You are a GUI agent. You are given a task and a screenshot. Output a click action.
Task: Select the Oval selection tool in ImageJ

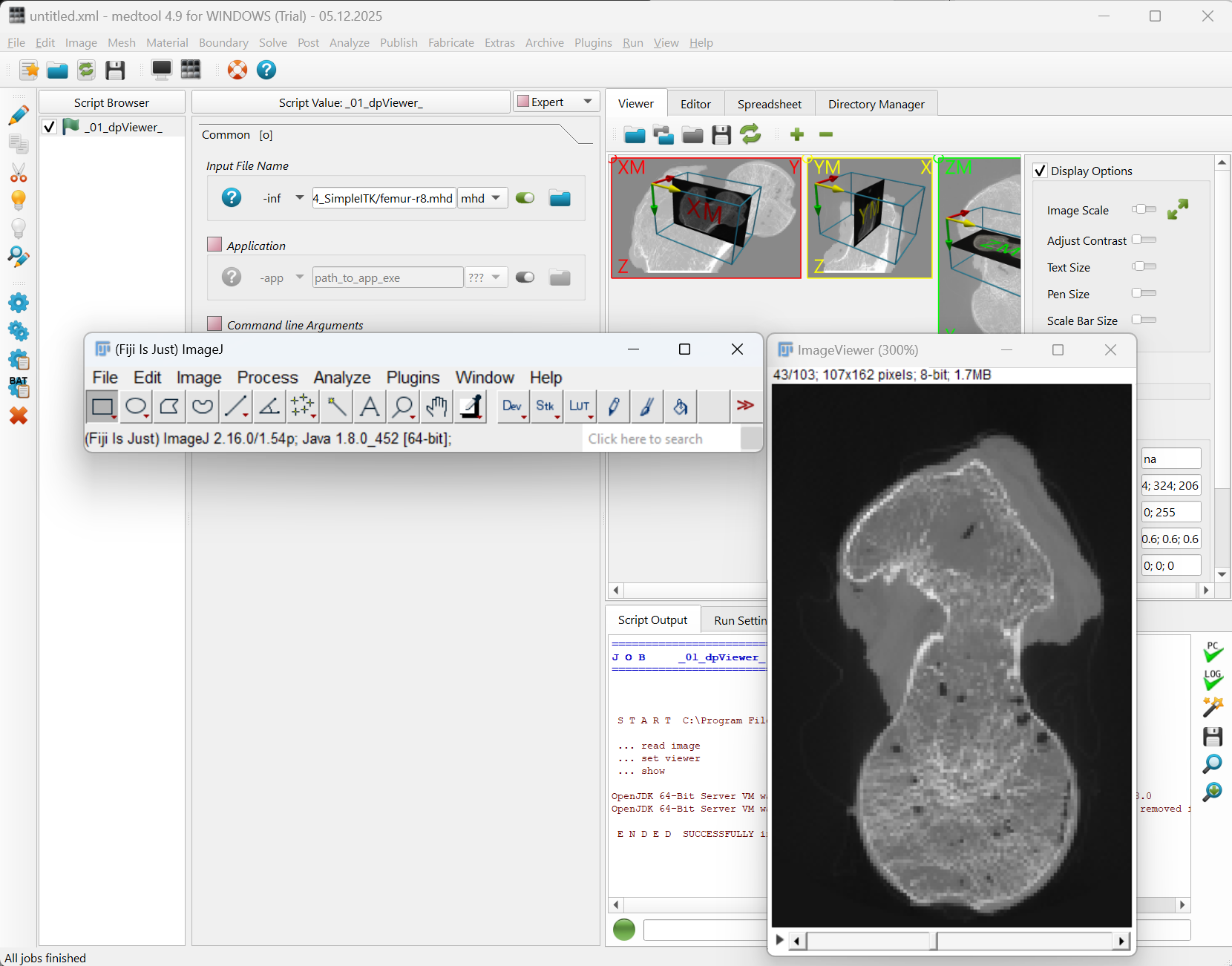pyautogui.click(x=136, y=407)
